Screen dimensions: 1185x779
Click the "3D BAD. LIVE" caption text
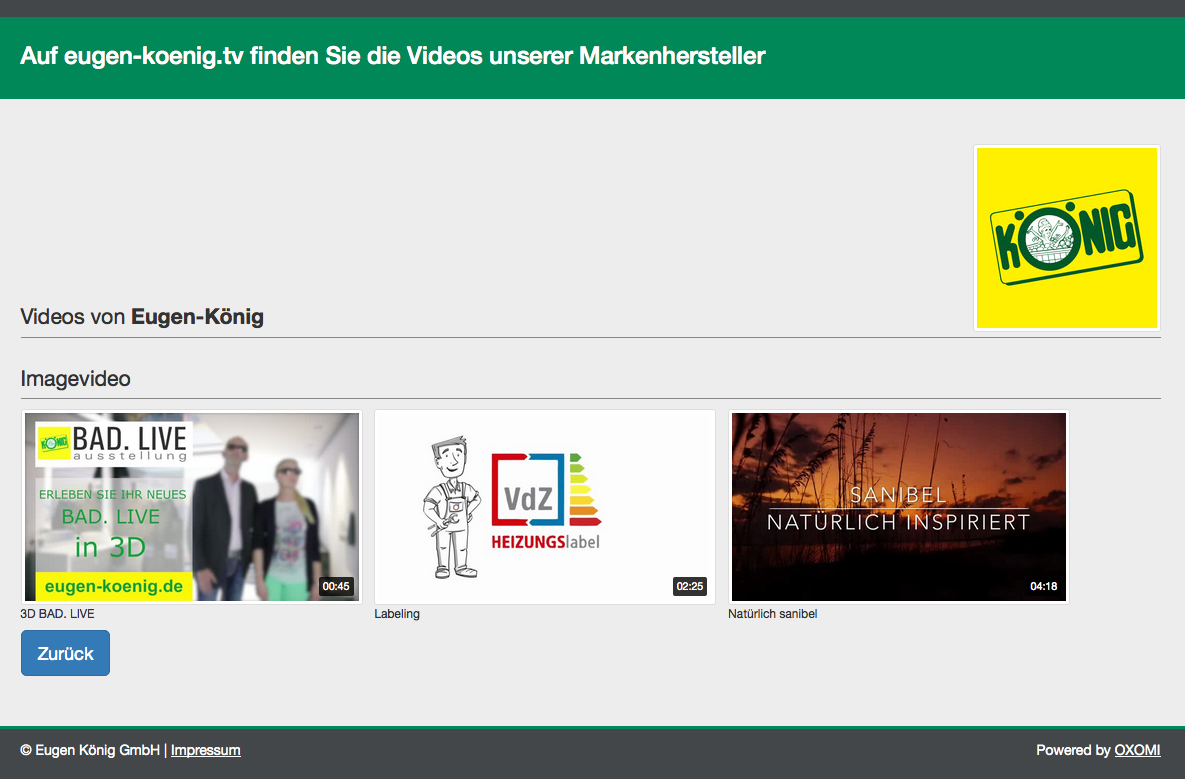pos(57,614)
